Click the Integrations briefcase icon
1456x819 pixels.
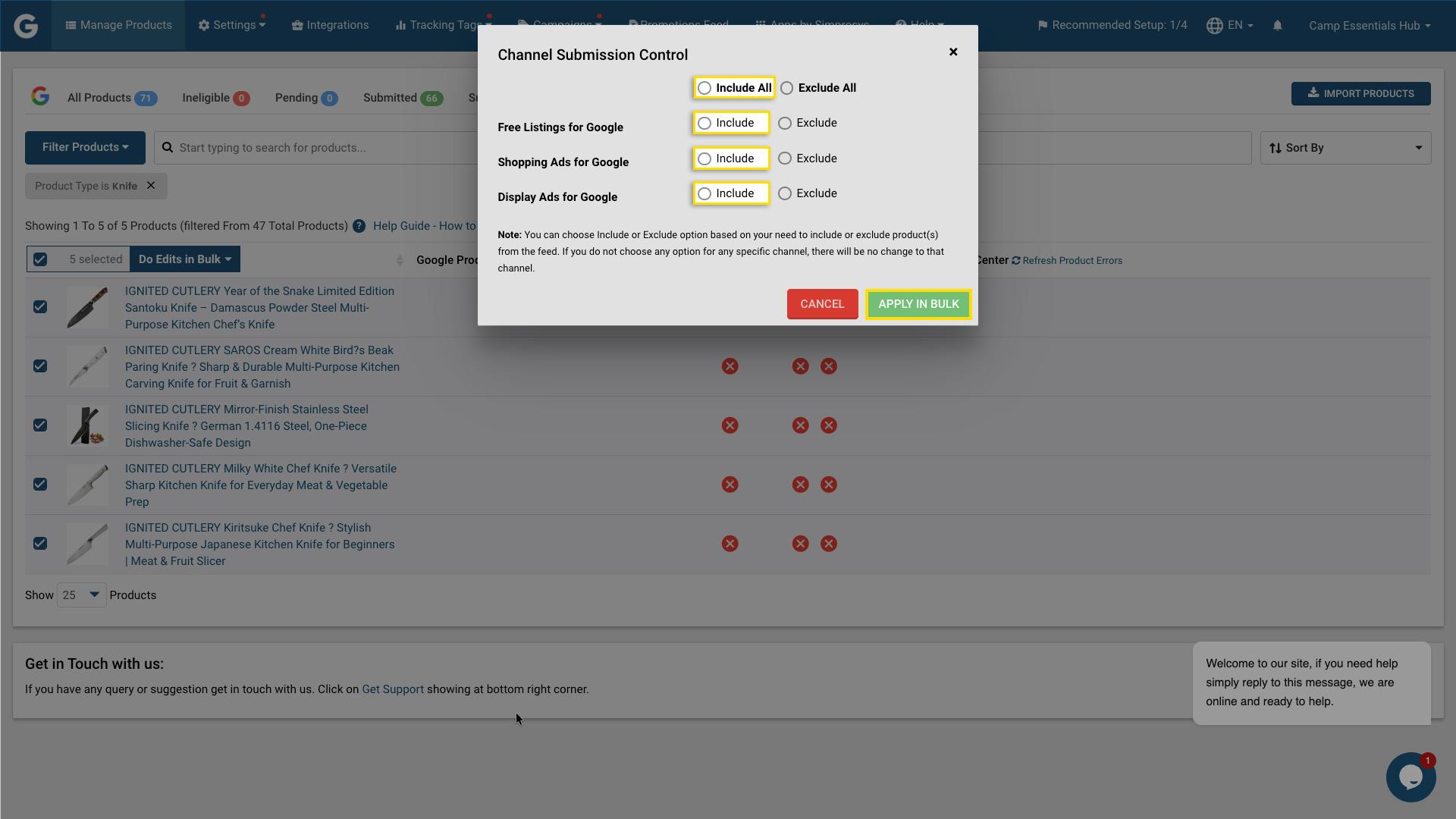coord(296,25)
